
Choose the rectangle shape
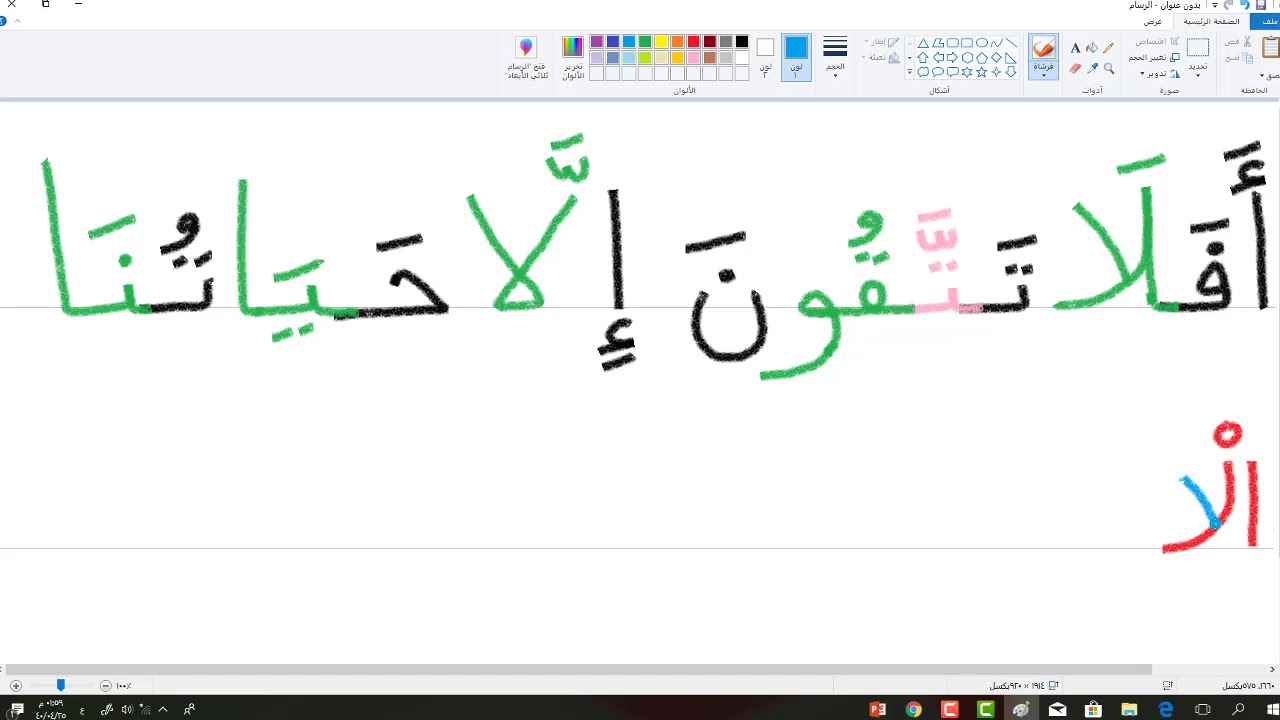point(967,43)
